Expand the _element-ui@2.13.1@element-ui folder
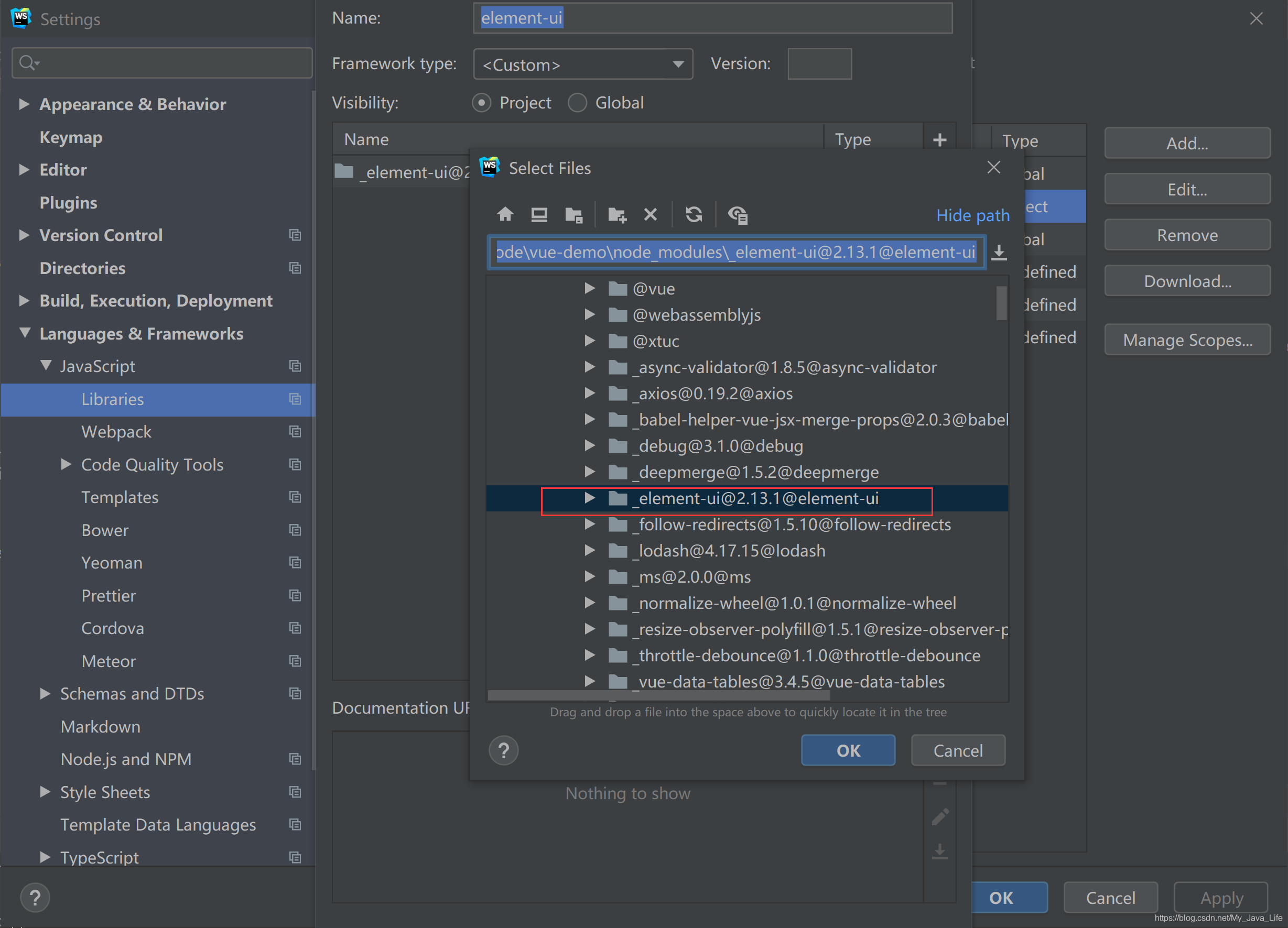The image size is (1288, 928). point(589,498)
